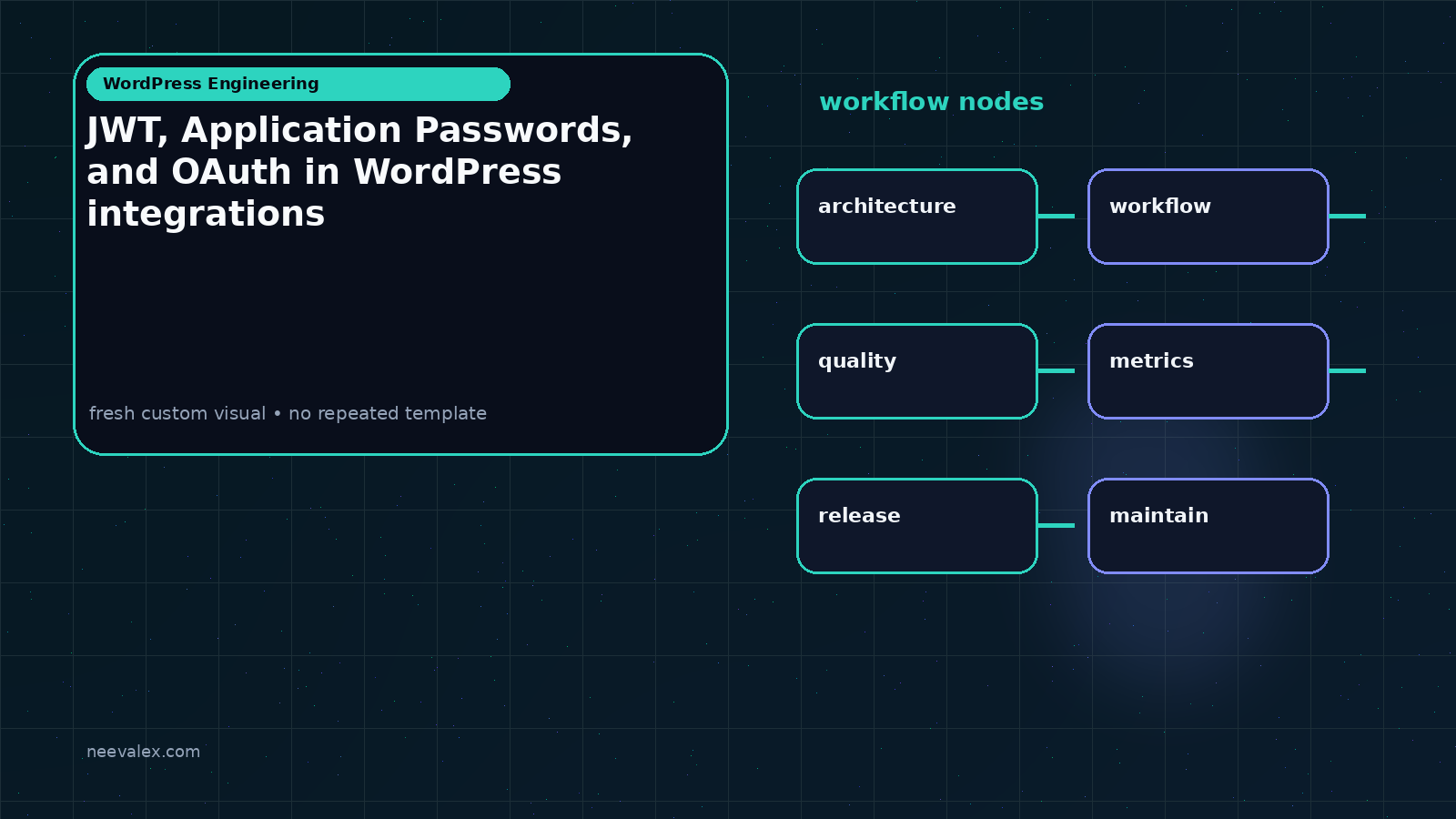1456x819 pixels.
Task: Select the workflow node box
Action: coord(1208,217)
